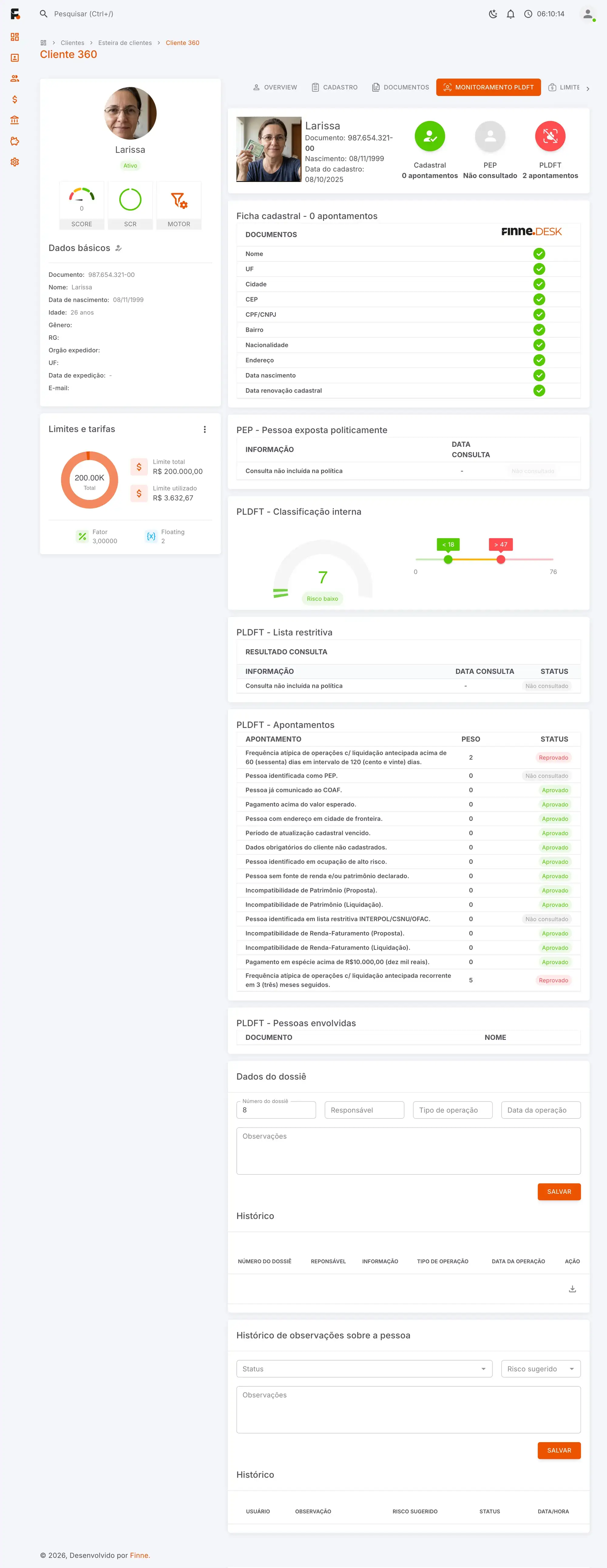Open the SCR circle card
This screenshot has height=1568, width=607.
pos(130,205)
